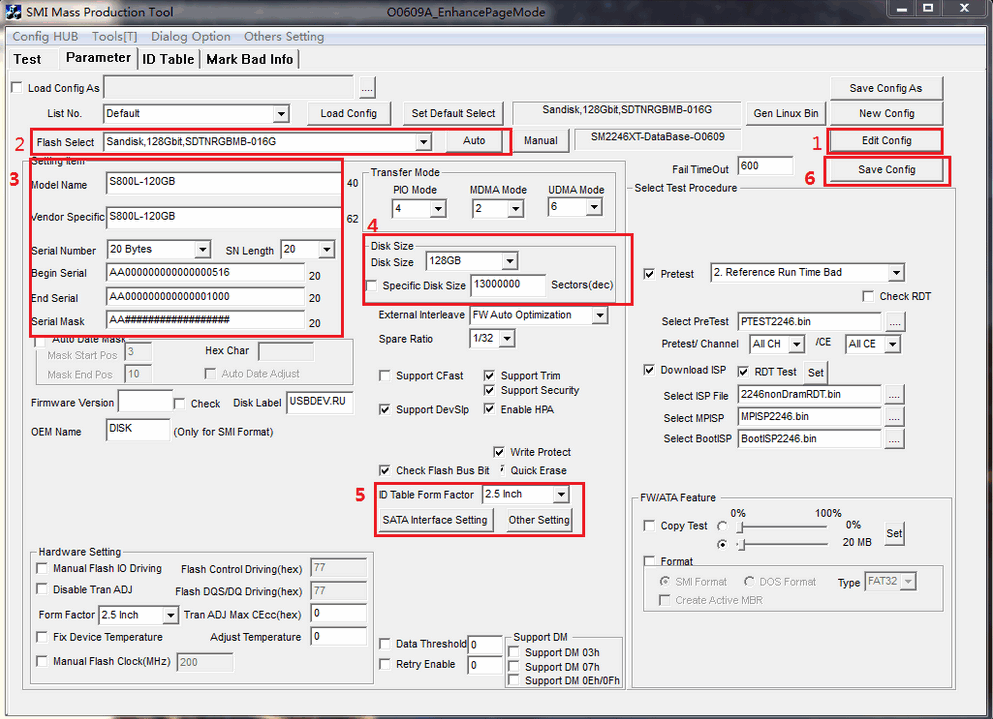The image size is (993, 719).
Task: Toggle the Specific Disk Size checkbox
Action: 372,286
